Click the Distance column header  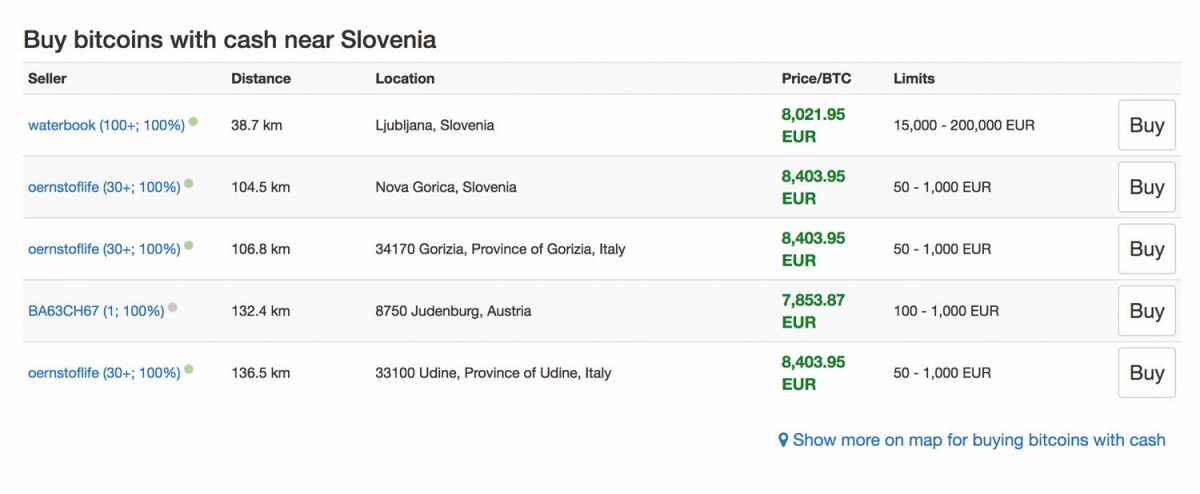261,78
